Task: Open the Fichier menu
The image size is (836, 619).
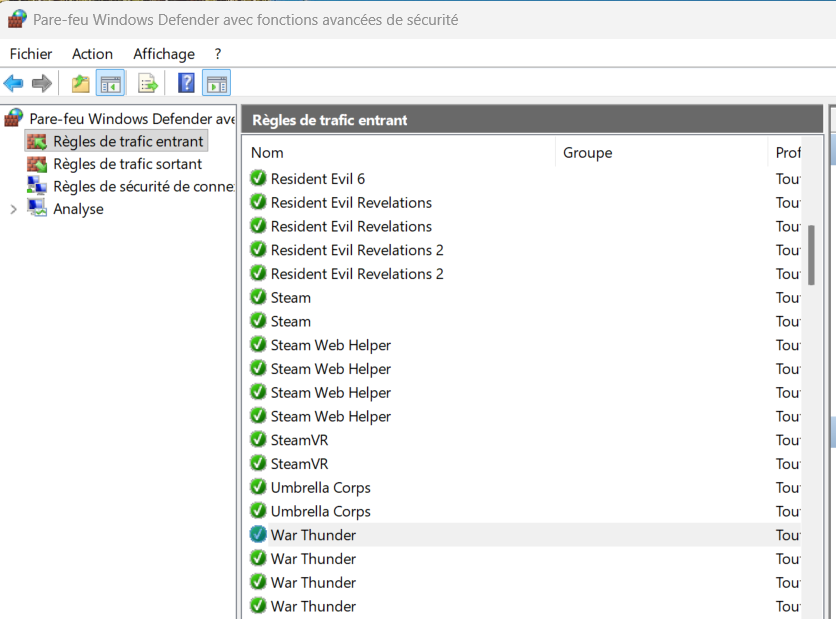Action: pos(31,54)
